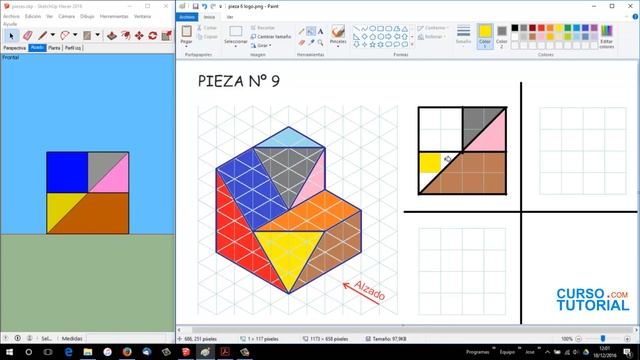
Task: Click Pegar paste button in Paint
Action: 187,36
